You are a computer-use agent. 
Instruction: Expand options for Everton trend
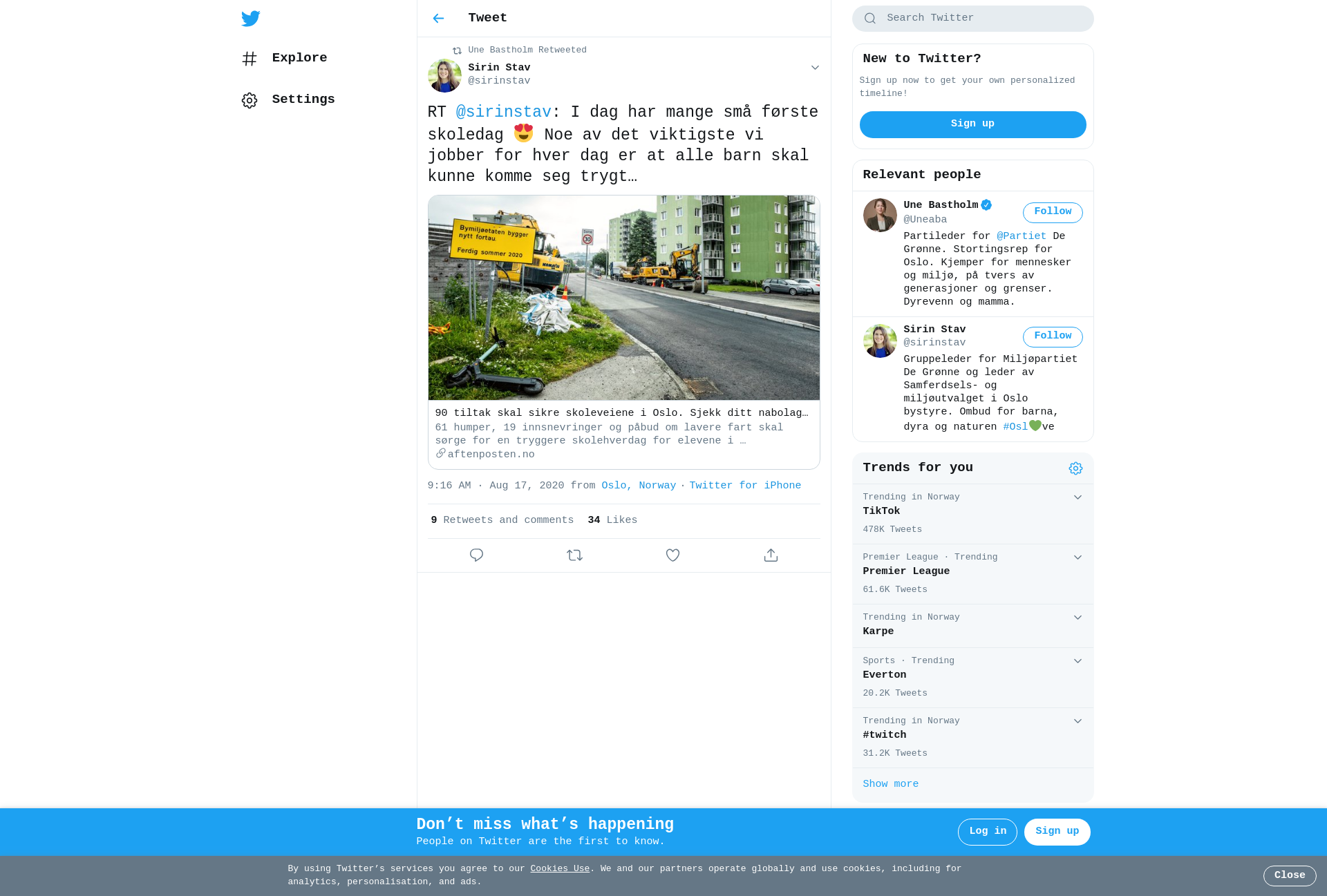click(x=1077, y=661)
